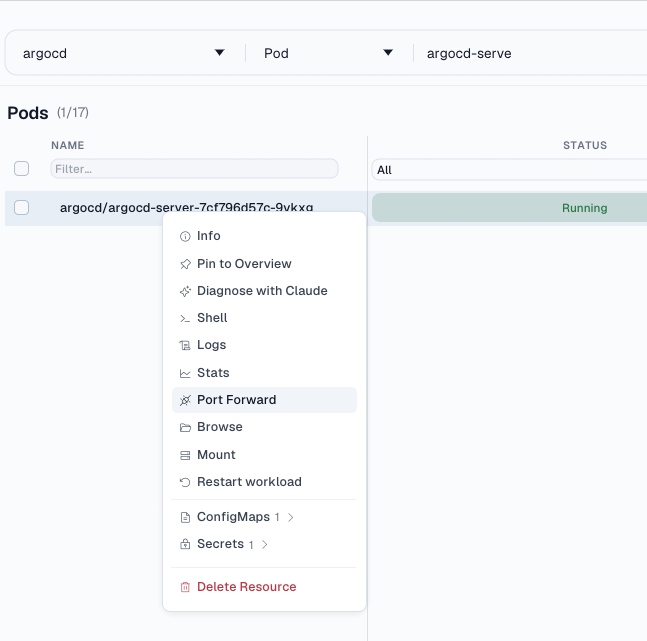Screen dimensions: 647x641
Task: Tick the select-all checkbox in the header
Action: 21,168
